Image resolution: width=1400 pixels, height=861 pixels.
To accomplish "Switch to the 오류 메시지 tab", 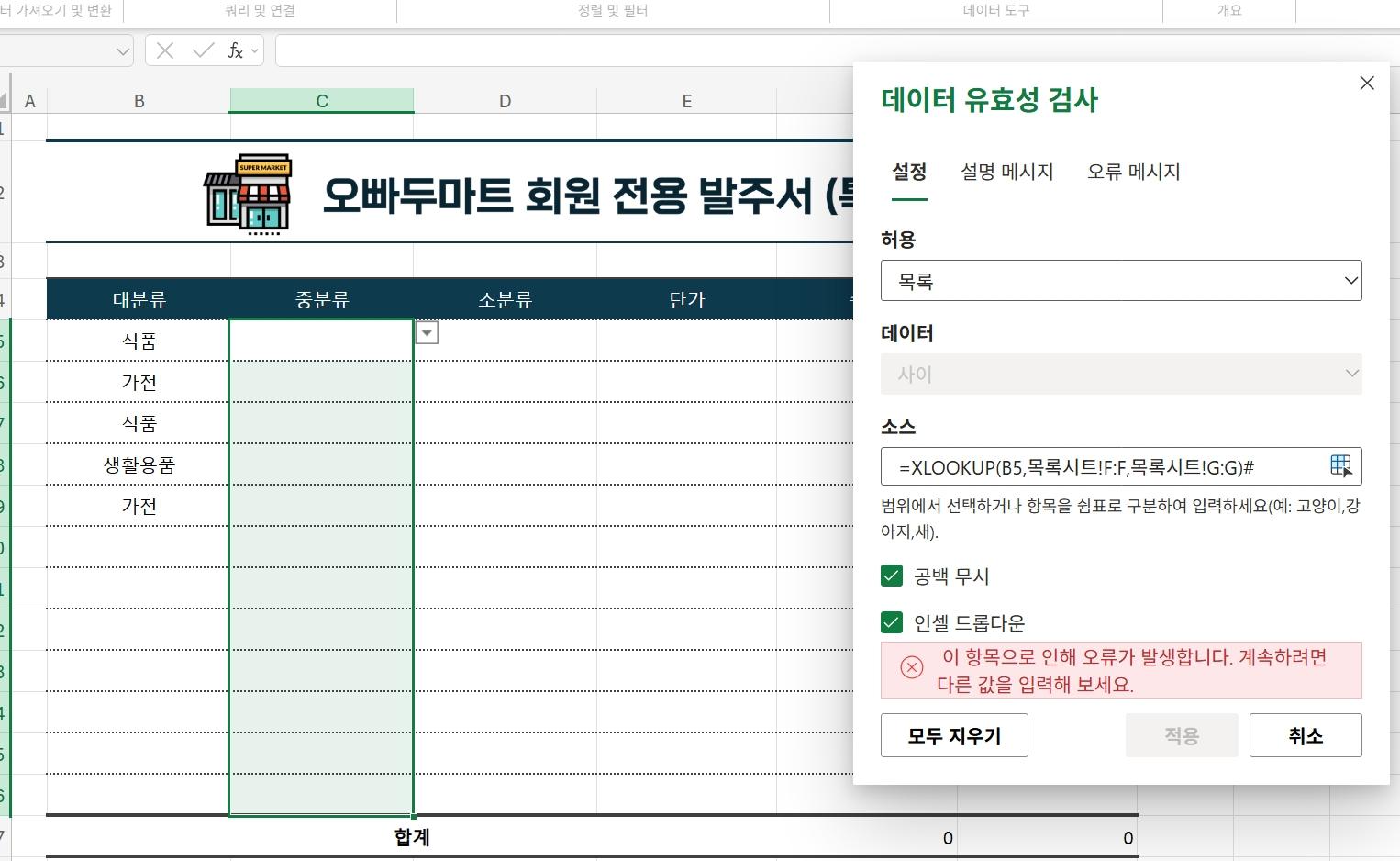I will [x=1134, y=172].
